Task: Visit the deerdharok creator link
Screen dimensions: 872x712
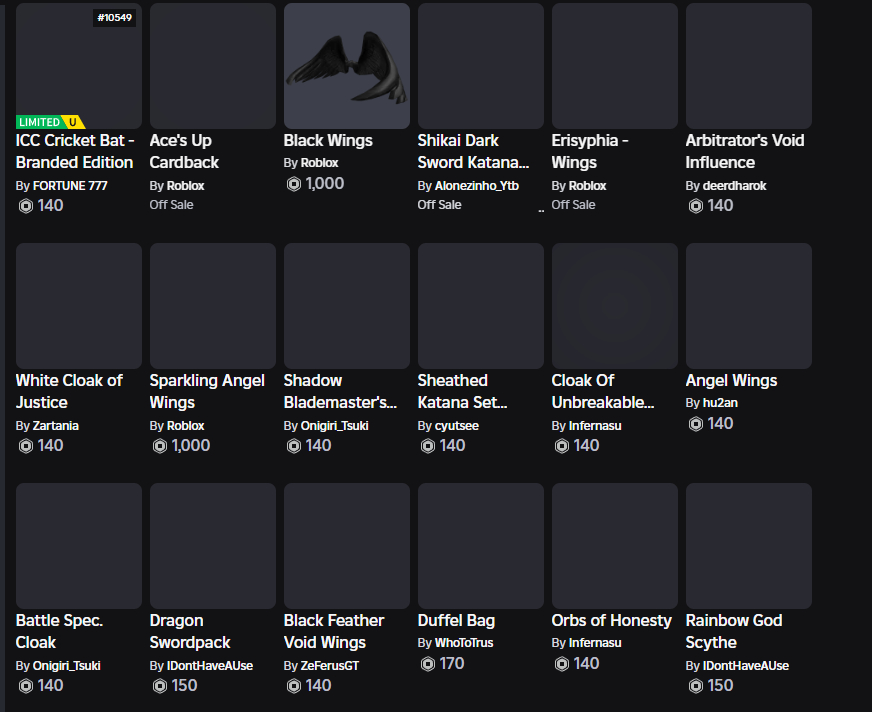Action: tap(734, 186)
